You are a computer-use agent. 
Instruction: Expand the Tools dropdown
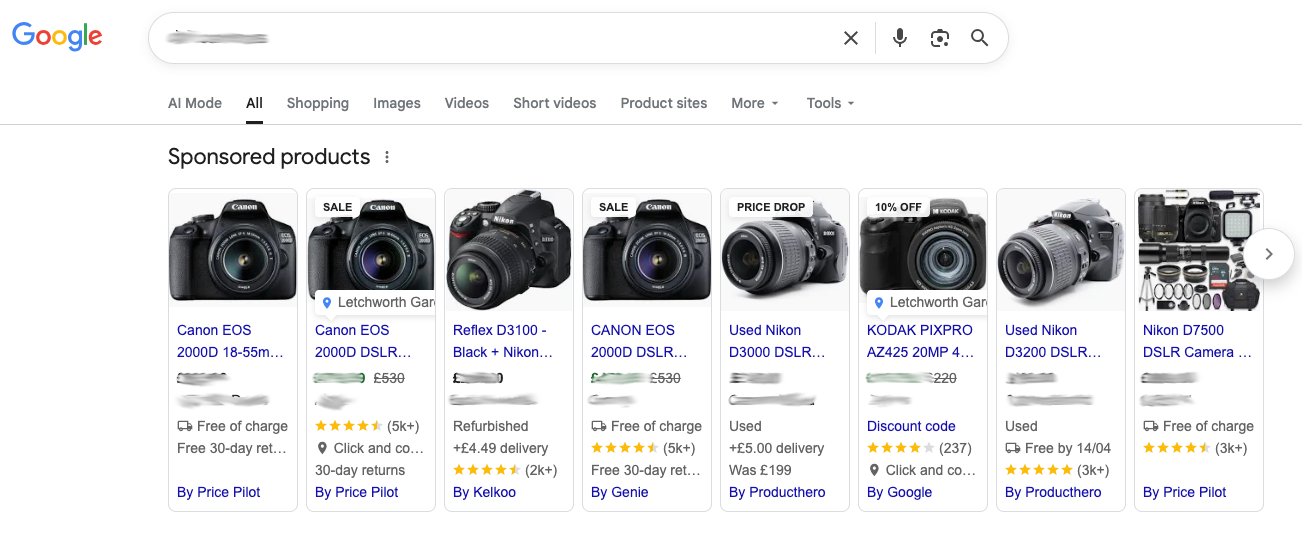point(831,103)
